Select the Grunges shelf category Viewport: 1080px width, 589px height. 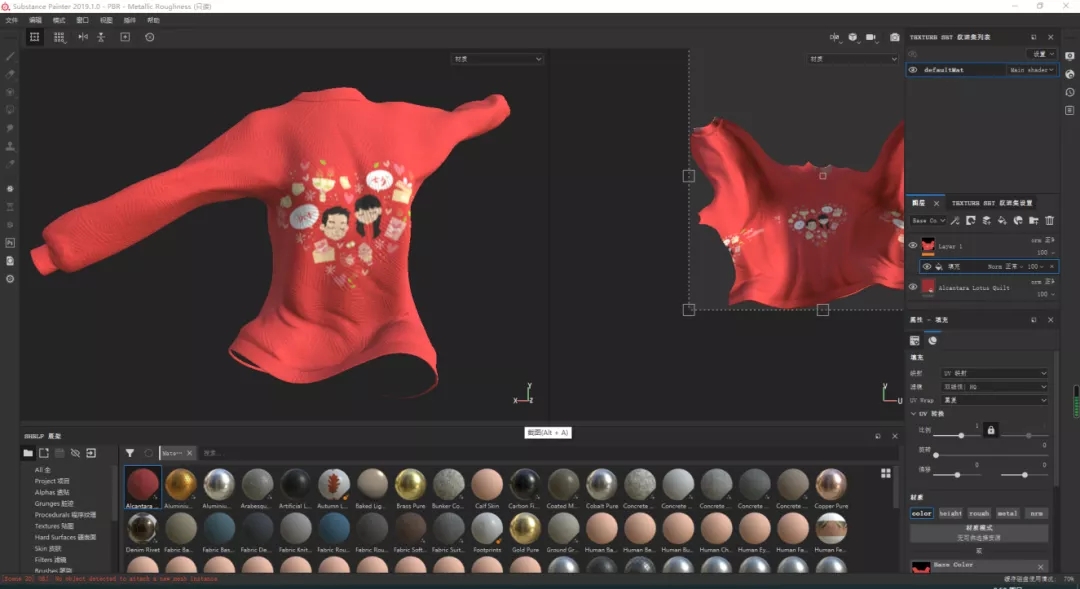54,504
